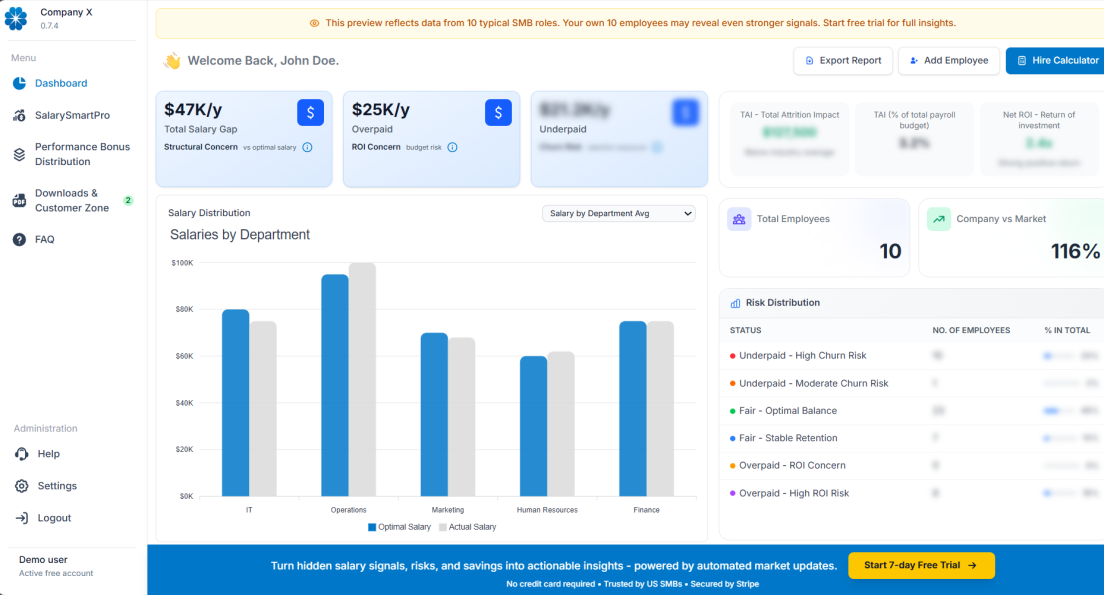Click the Risk Distribution chart icon
Image resolution: width=1104 pixels, height=595 pixels.
pos(736,303)
